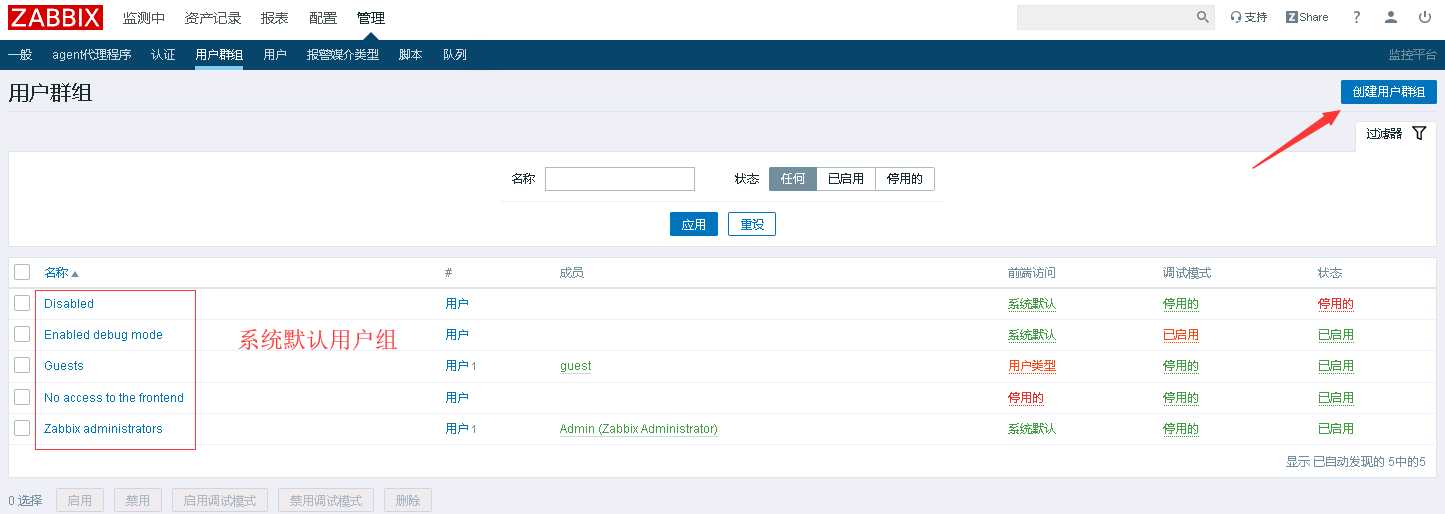Click 已启用 status in Zabbix administrators row

pyautogui.click(x=1336, y=429)
